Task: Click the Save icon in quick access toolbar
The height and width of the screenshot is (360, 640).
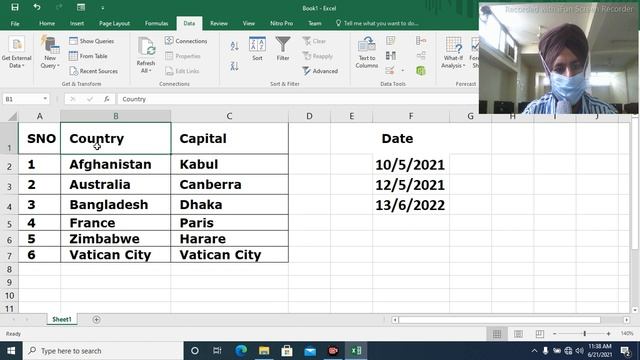Action: (15, 7)
